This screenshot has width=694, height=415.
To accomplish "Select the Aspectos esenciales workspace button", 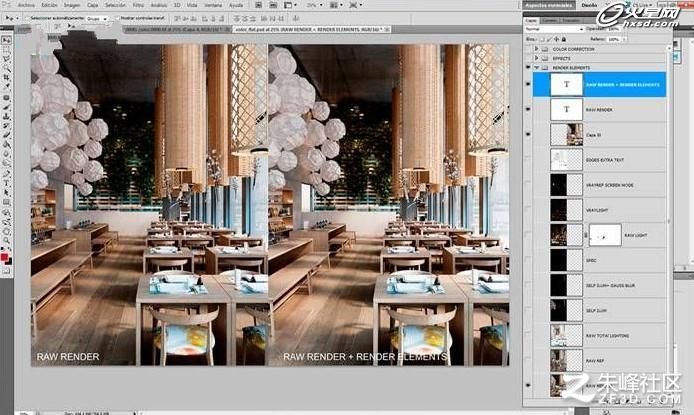I will click(x=549, y=5).
